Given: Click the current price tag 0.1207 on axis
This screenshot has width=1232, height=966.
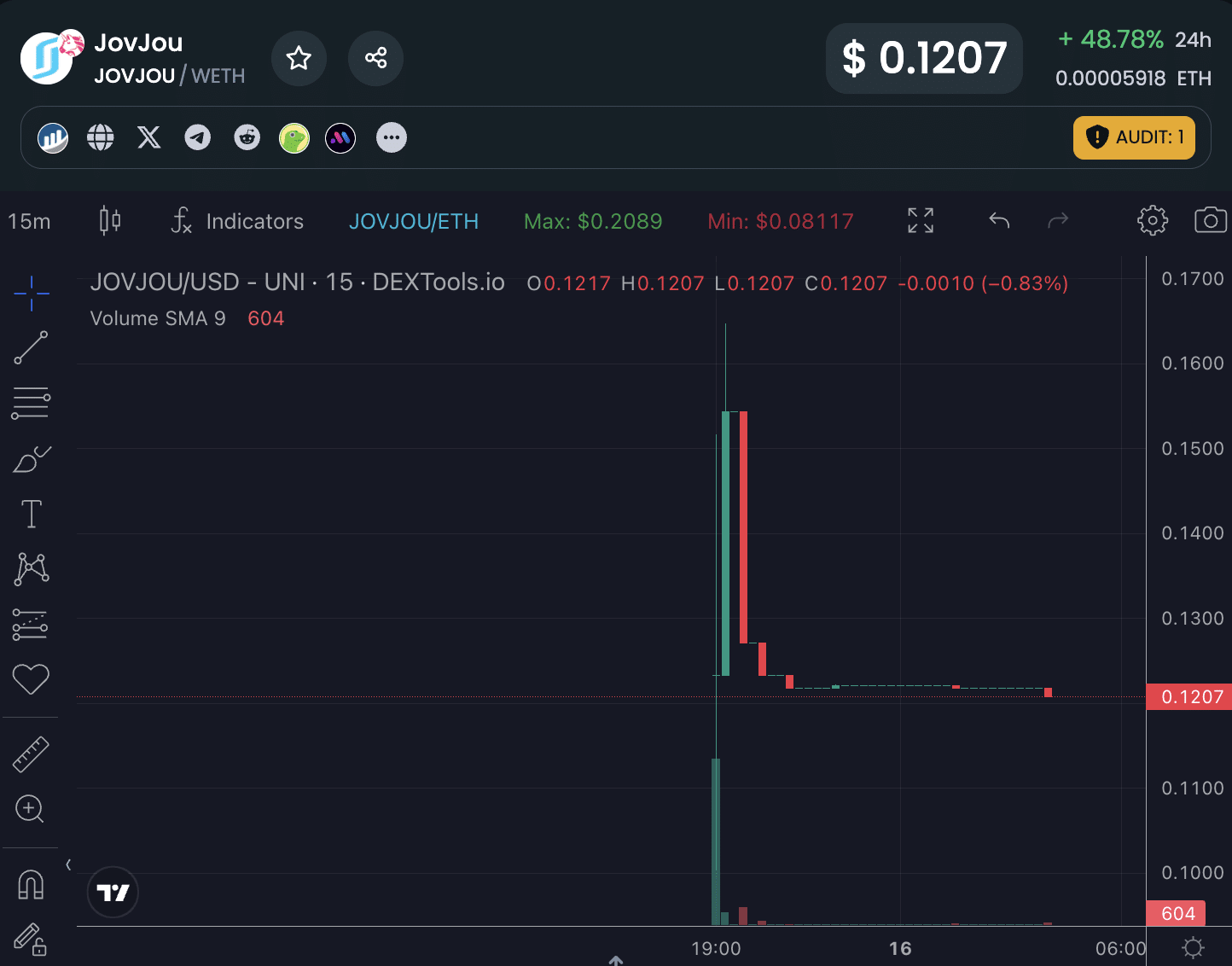Looking at the screenshot, I should click(1188, 697).
